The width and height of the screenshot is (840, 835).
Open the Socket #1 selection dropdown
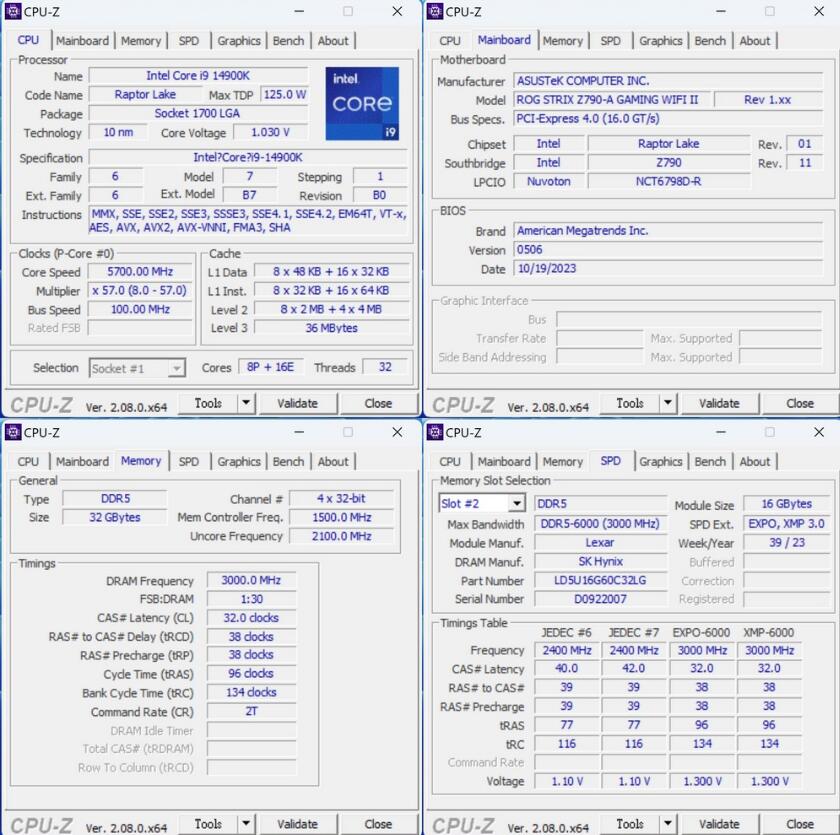[x=178, y=368]
